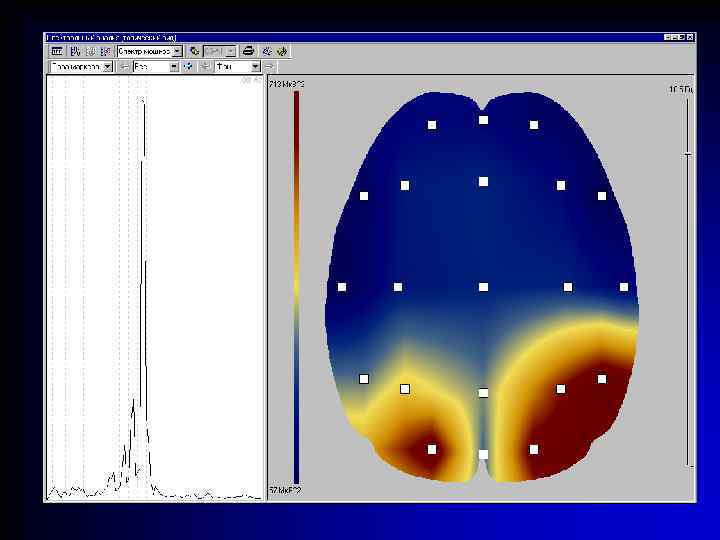Click the minimum value label below the color scale
Screen dimensions: 720x540
click(x=285, y=490)
